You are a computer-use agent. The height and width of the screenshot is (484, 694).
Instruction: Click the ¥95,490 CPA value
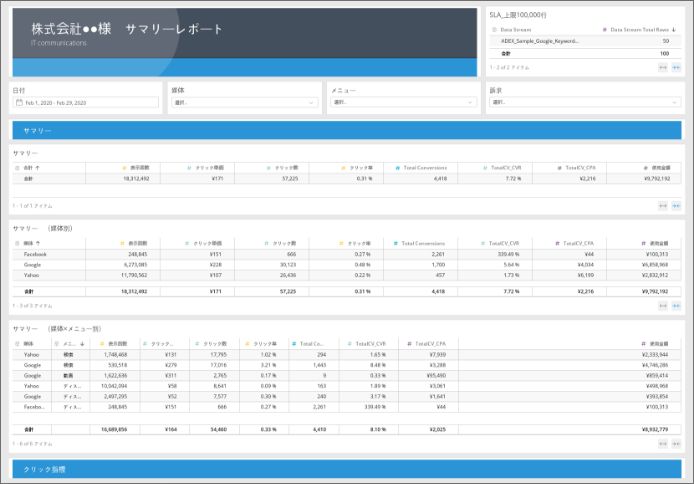(436, 376)
